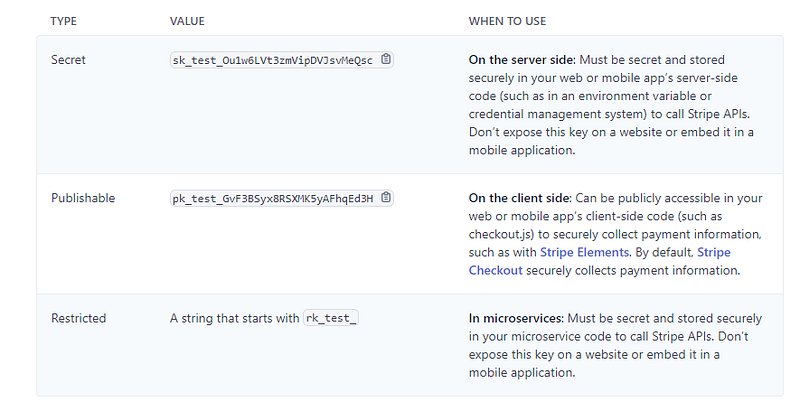Copy the secret test key via clipboard icon

tap(386, 59)
